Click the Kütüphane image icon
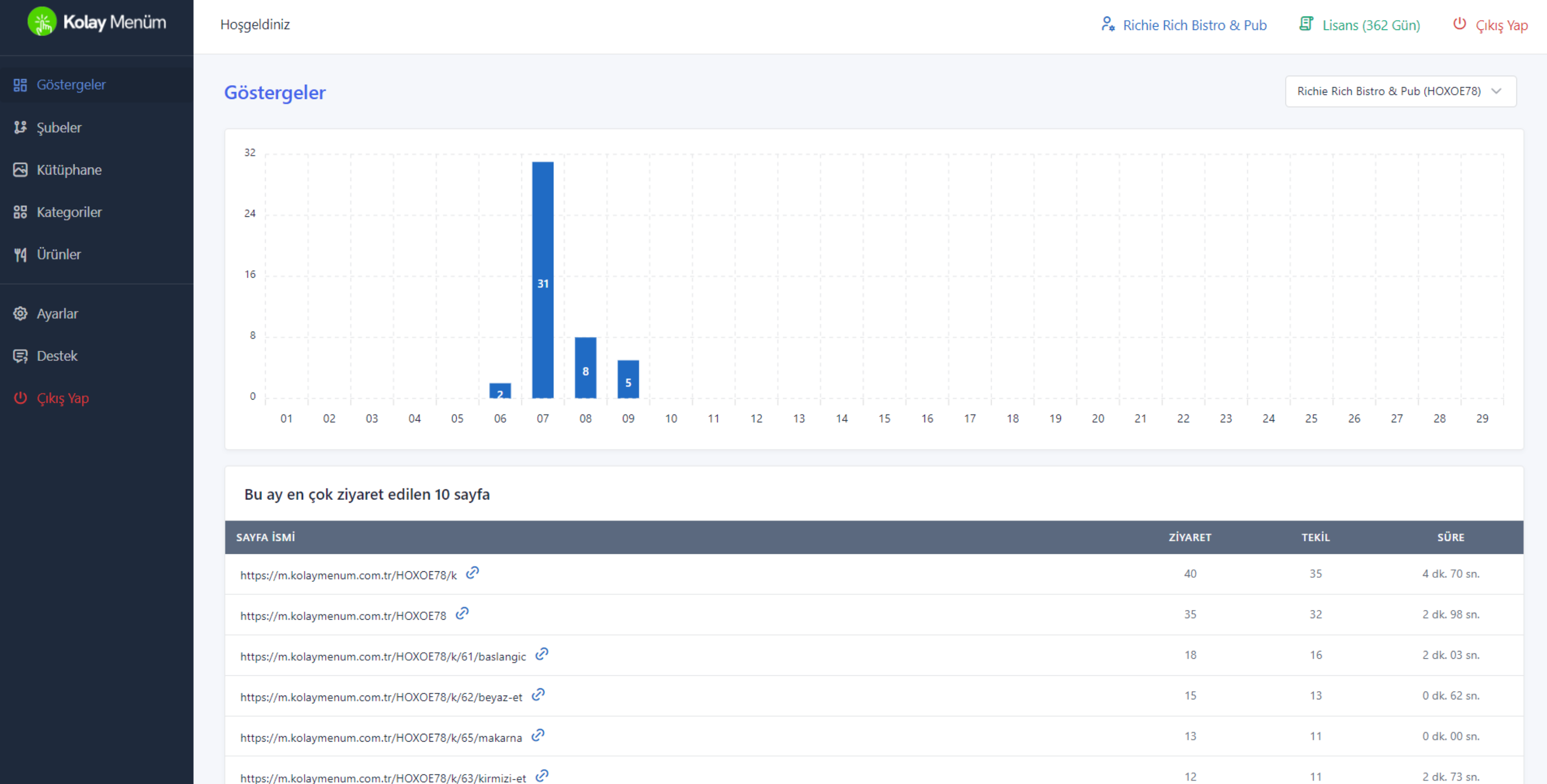This screenshot has height=784, width=1547. tap(20, 170)
